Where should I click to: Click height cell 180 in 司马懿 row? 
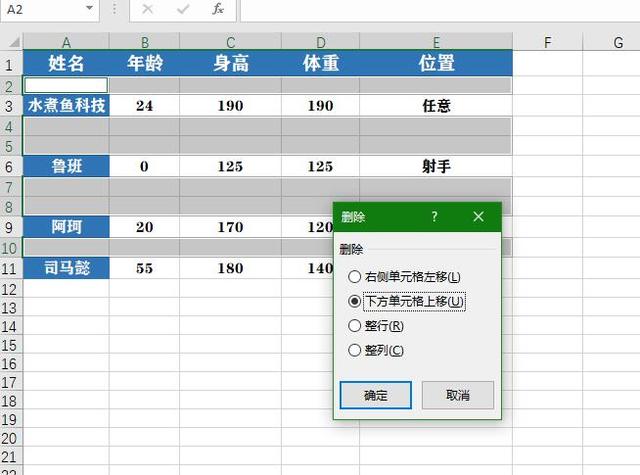coord(231,268)
